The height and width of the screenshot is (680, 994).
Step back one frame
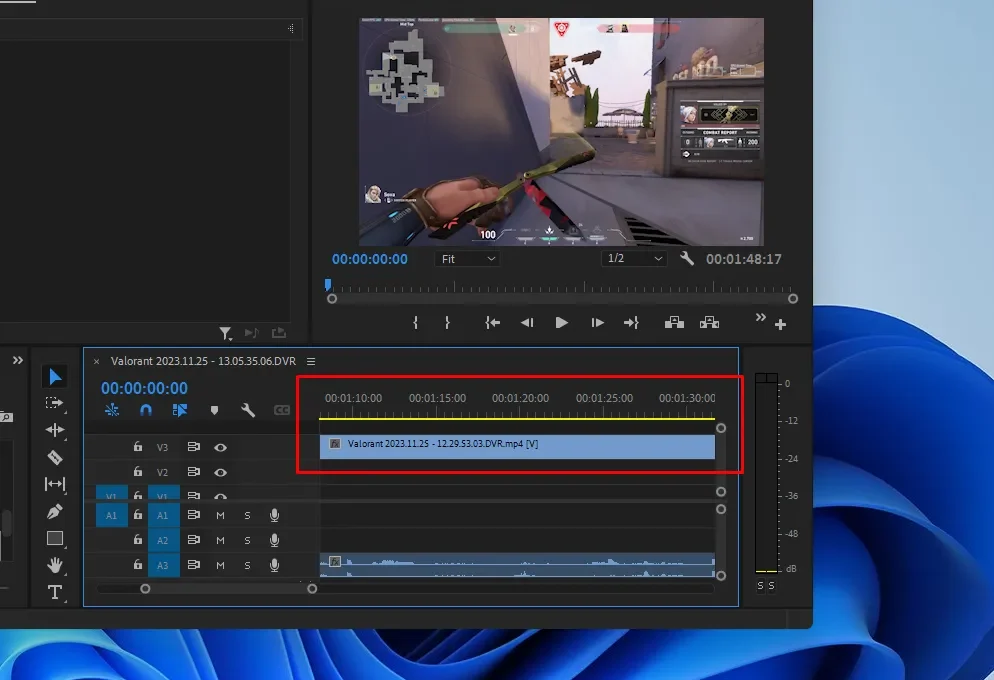526,323
